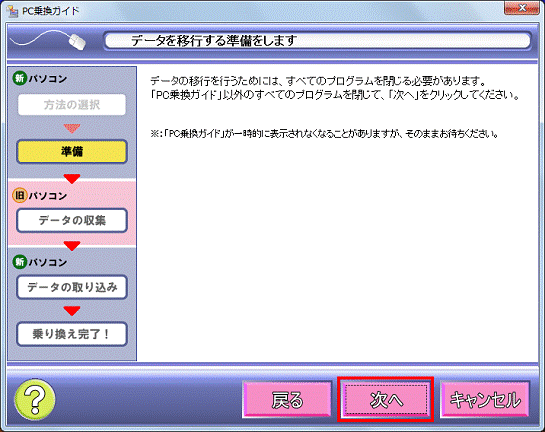
Task: Click the faded arrow below 方法の選択
Action: coord(72,128)
